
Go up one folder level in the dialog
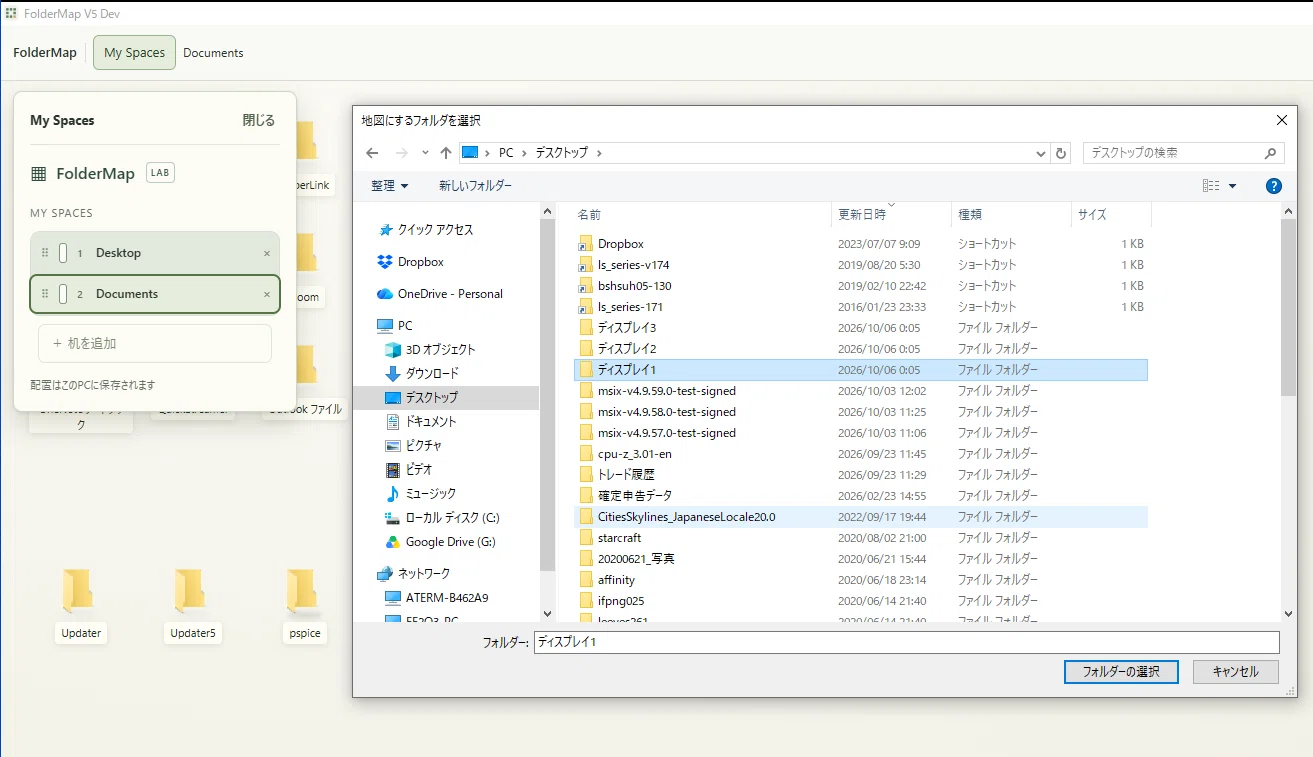[446, 153]
